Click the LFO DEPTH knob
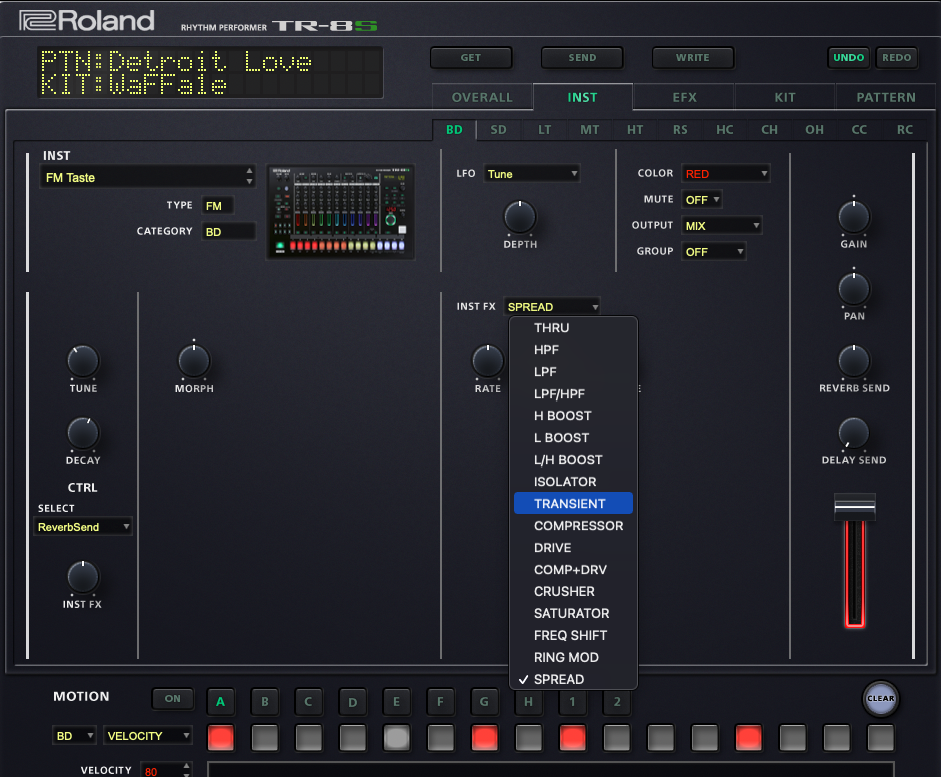941x777 pixels. (519, 217)
